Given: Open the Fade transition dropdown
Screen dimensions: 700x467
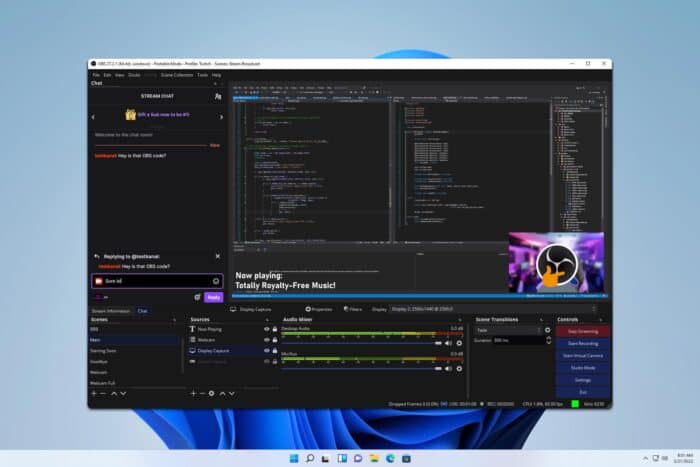Looking at the screenshot, I should coord(508,330).
